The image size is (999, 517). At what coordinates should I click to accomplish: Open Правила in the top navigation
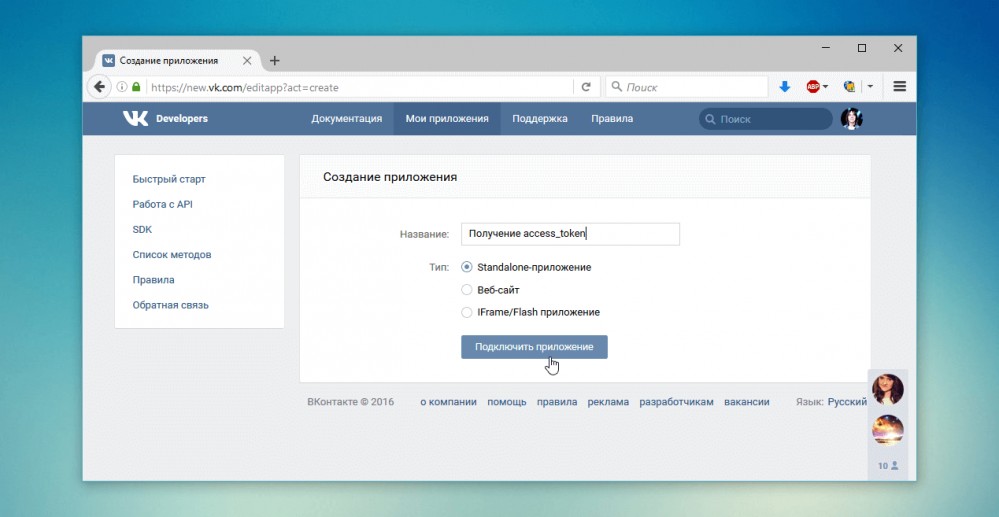tap(612, 119)
